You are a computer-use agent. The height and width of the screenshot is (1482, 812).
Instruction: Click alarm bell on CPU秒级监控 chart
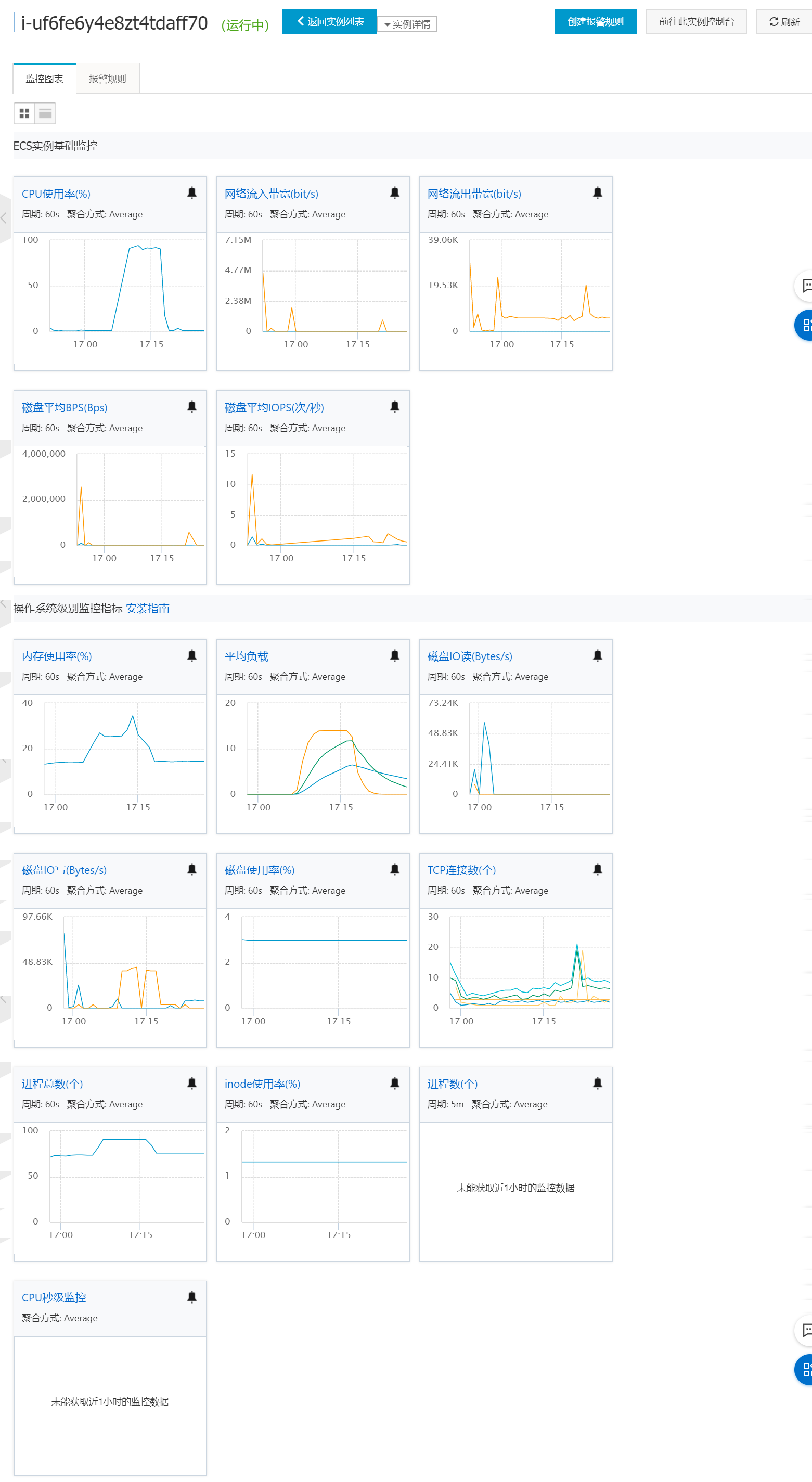click(191, 1297)
